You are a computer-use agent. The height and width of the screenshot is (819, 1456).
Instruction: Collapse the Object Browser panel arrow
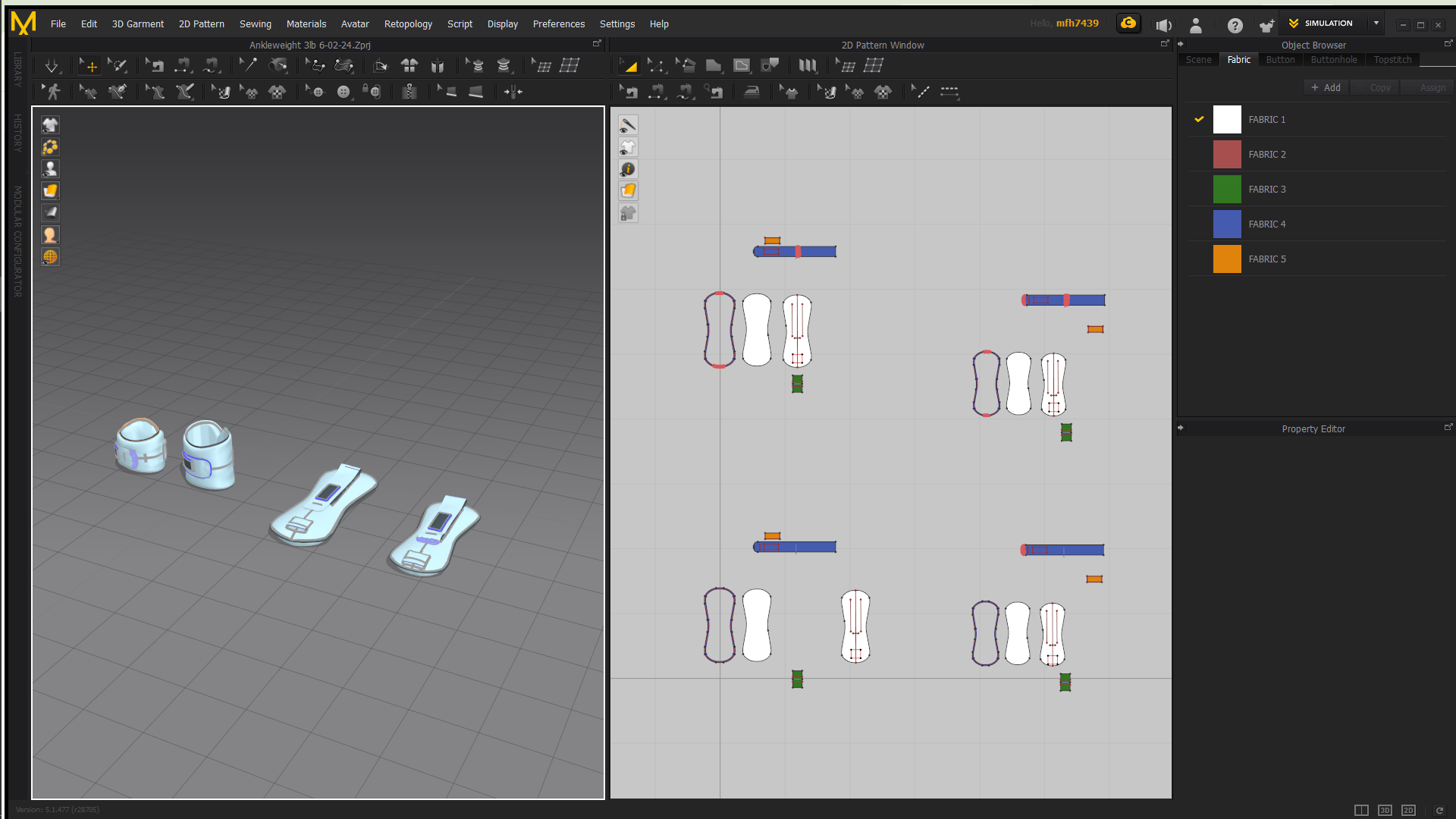coord(1181,44)
